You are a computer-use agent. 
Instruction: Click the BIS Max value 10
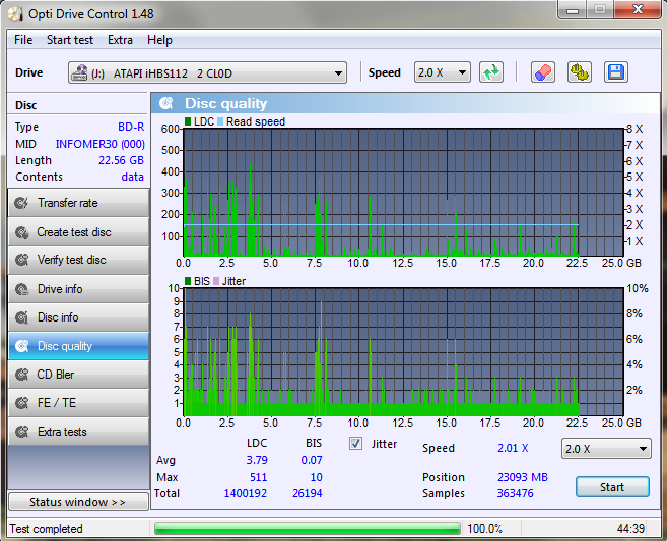316,477
